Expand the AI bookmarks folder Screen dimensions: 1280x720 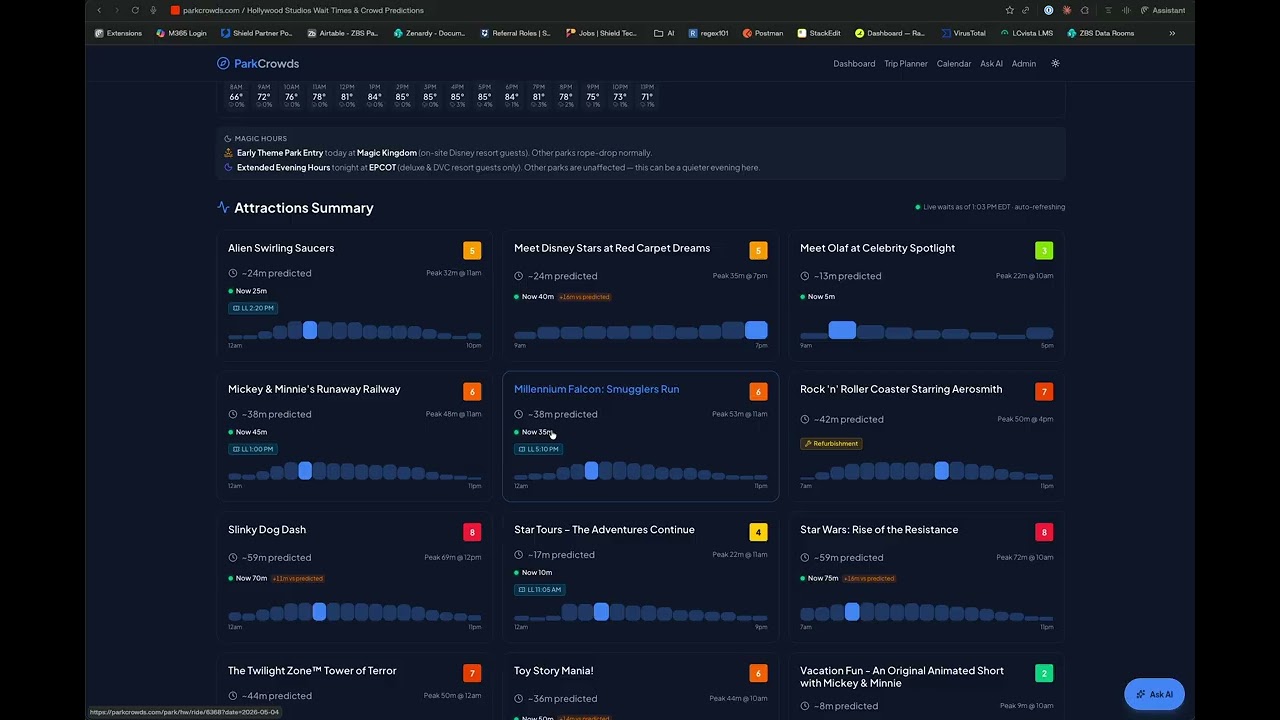[x=664, y=33]
